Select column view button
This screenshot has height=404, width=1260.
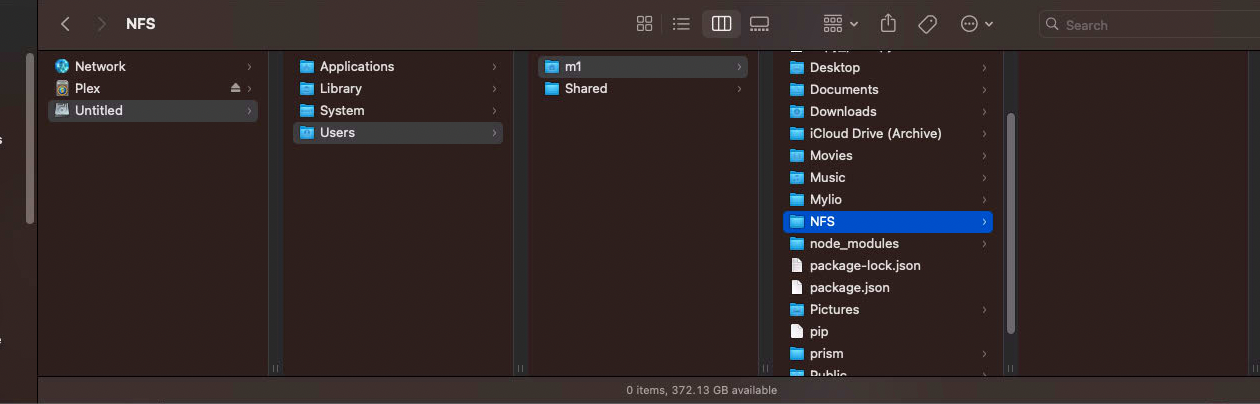click(x=721, y=24)
